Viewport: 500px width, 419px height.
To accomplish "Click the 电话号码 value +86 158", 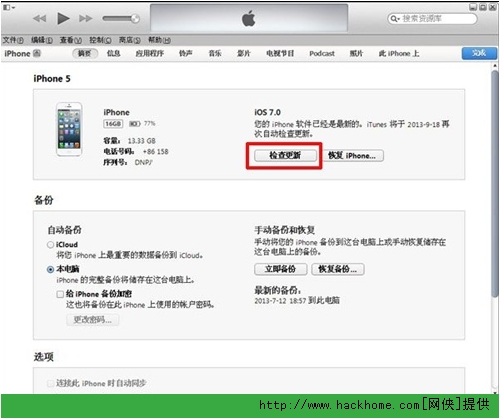I will (156, 152).
